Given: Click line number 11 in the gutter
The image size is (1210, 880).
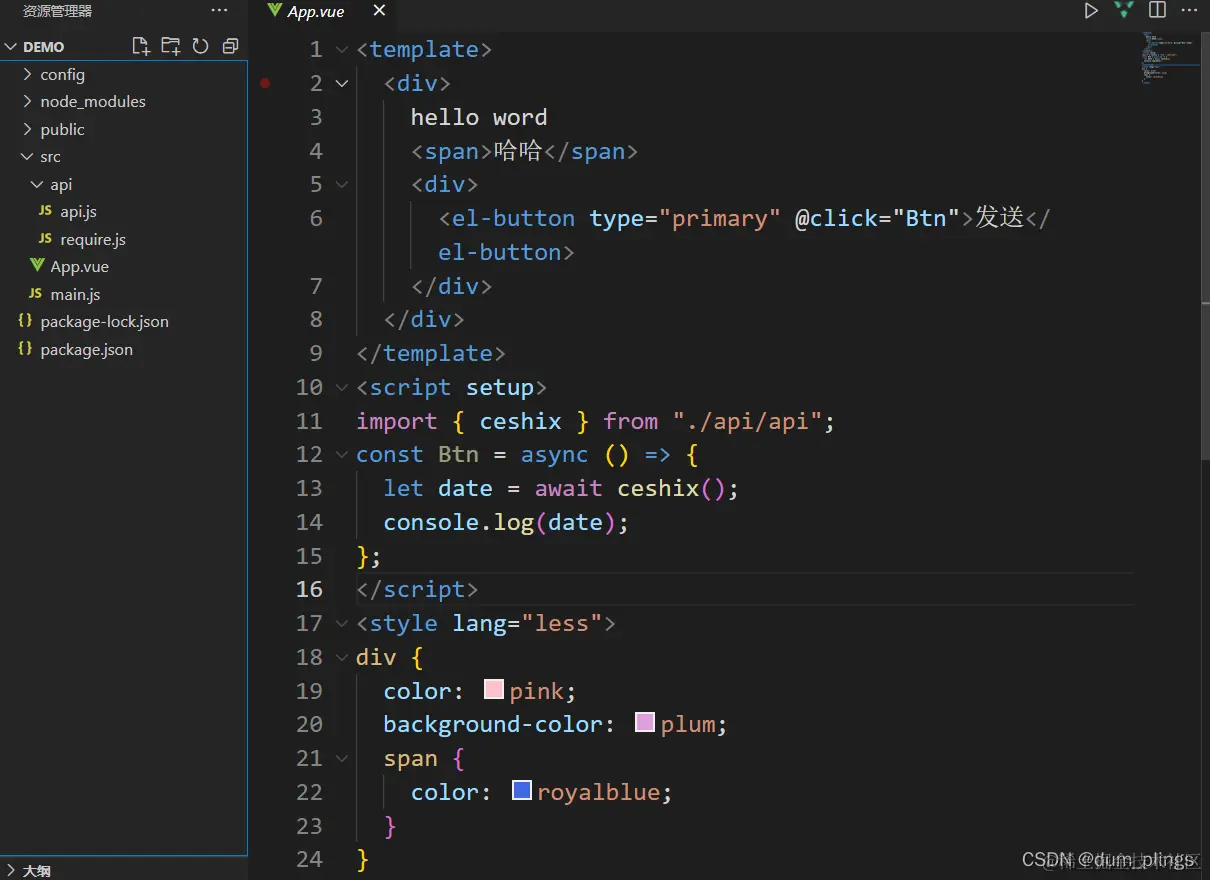Looking at the screenshot, I should [x=310, y=421].
